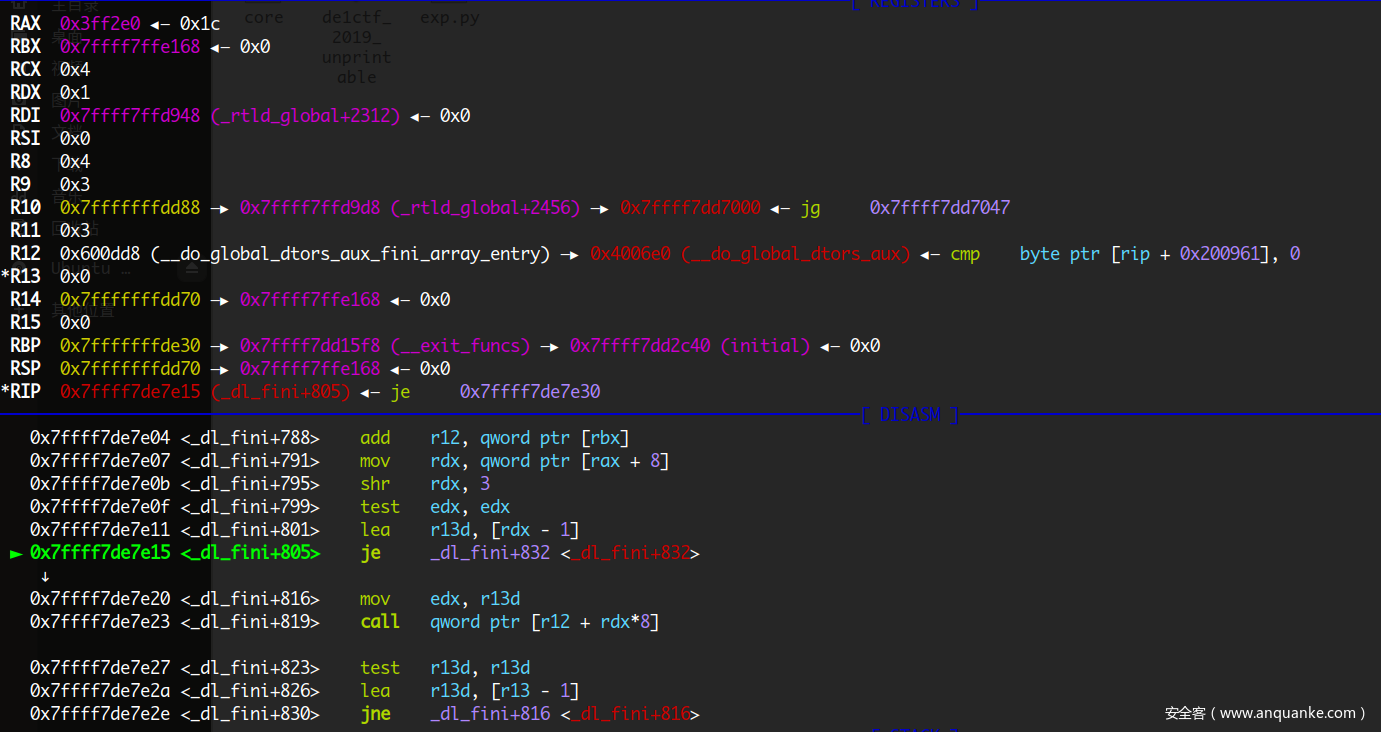1381x732 pixels.
Task: Select 0x7fffffffdd70 in the R14 row
Action: [x=130, y=299]
